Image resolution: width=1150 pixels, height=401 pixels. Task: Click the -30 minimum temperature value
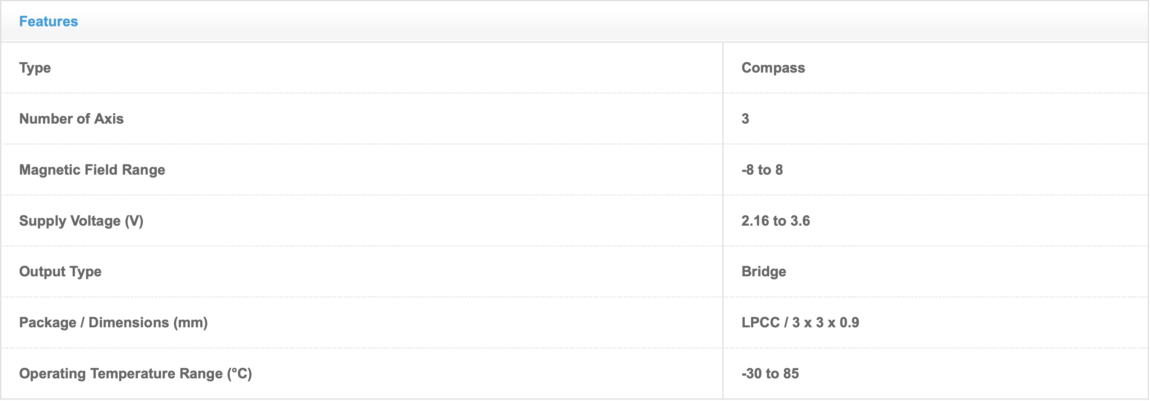751,374
